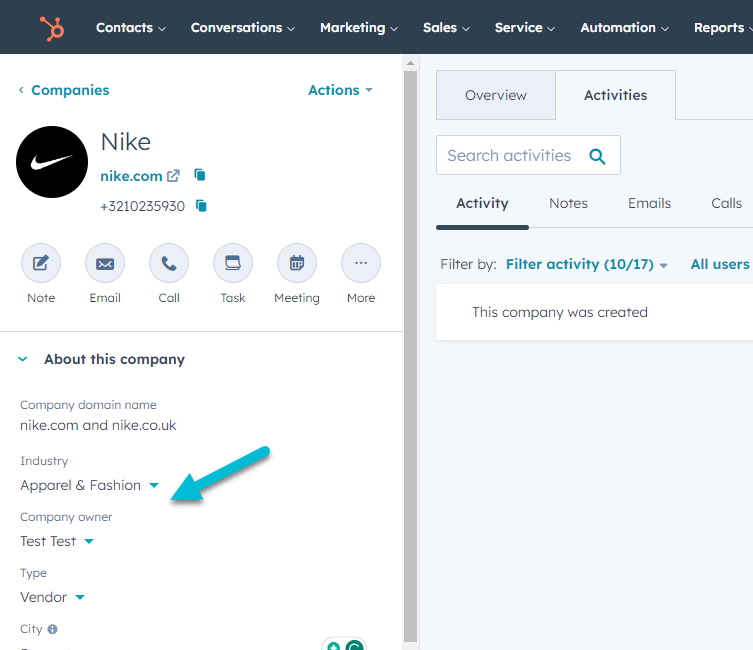Screen dimensions: 753x650
Task: Open the All users filter
Action: coord(720,265)
